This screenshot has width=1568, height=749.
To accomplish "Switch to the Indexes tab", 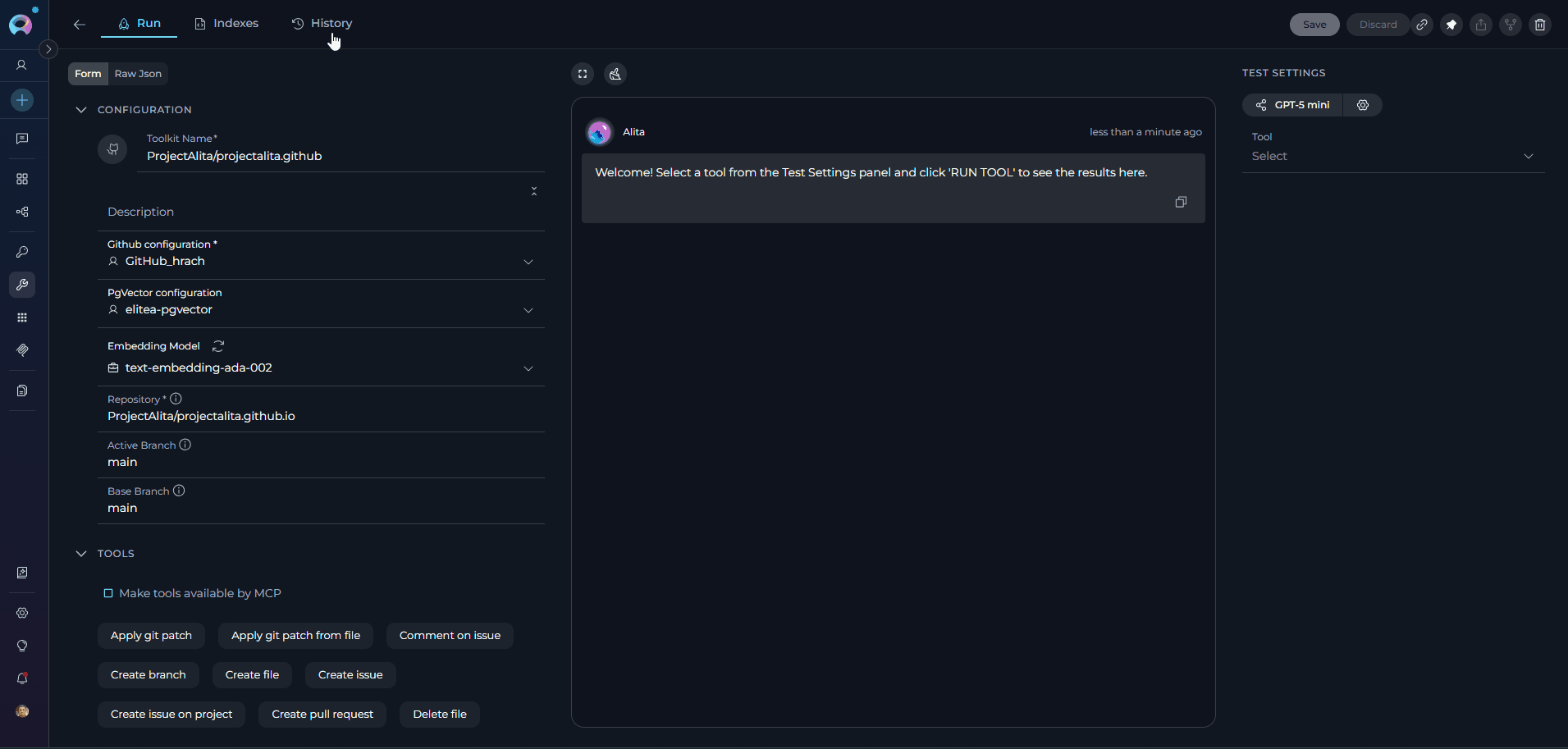I will pyautogui.click(x=226, y=23).
